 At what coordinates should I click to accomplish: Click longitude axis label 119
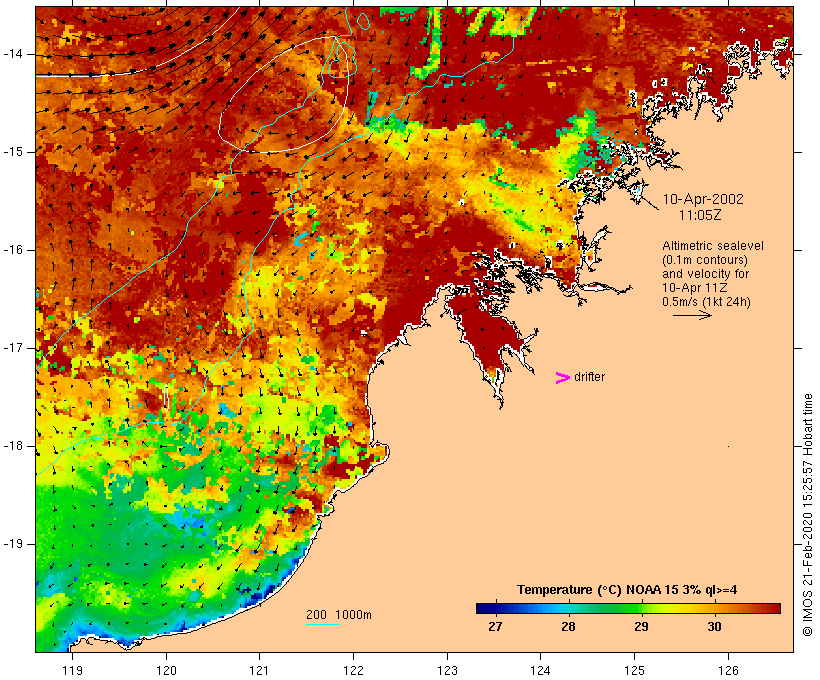pyautogui.click(x=72, y=671)
